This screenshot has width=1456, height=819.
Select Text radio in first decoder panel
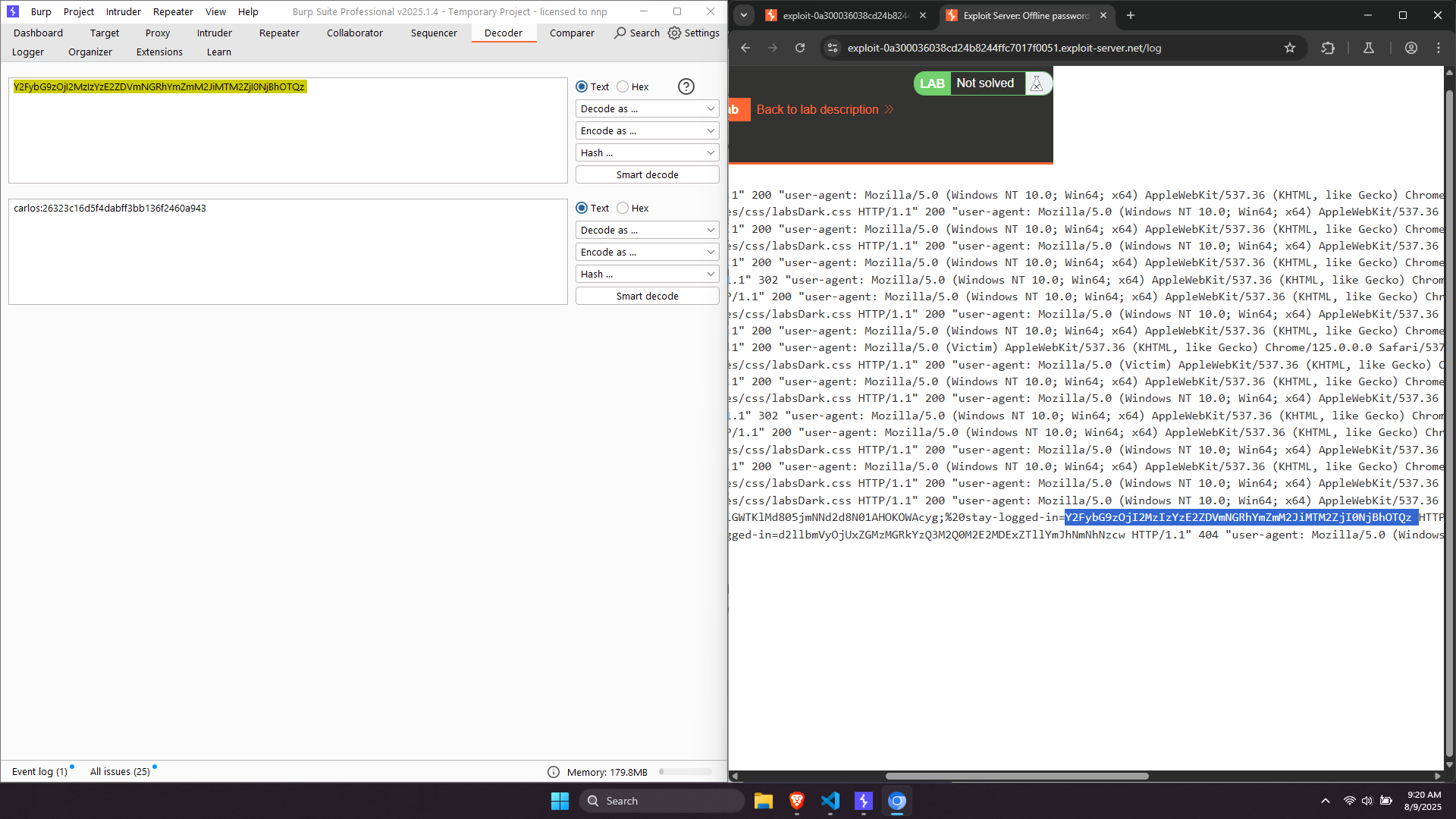click(x=582, y=86)
